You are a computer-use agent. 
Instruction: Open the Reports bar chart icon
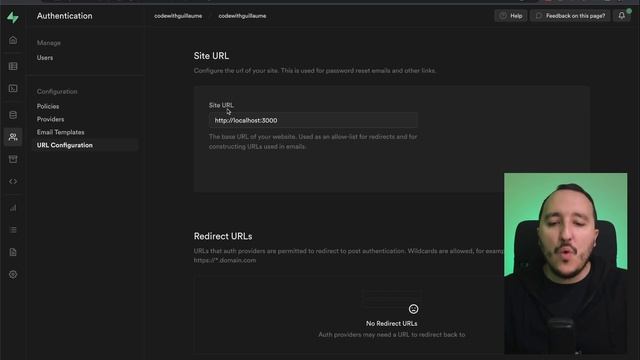(x=13, y=208)
